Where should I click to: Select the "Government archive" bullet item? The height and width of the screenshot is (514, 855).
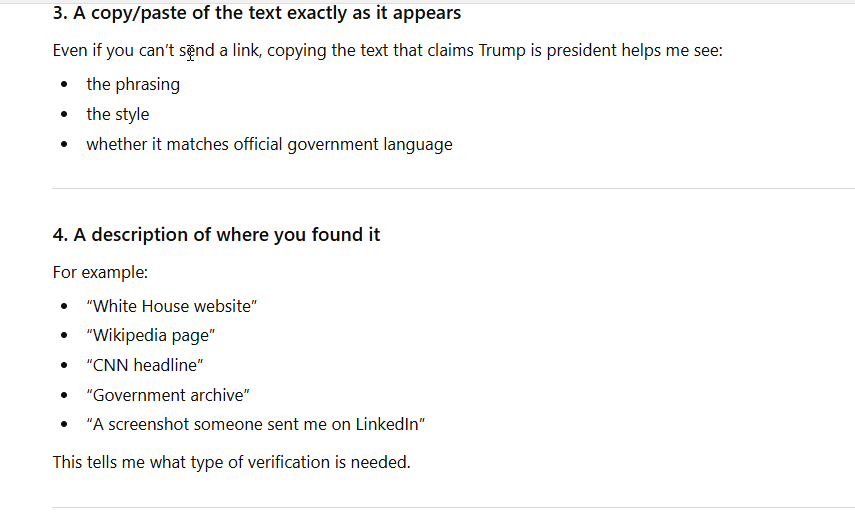(x=168, y=395)
